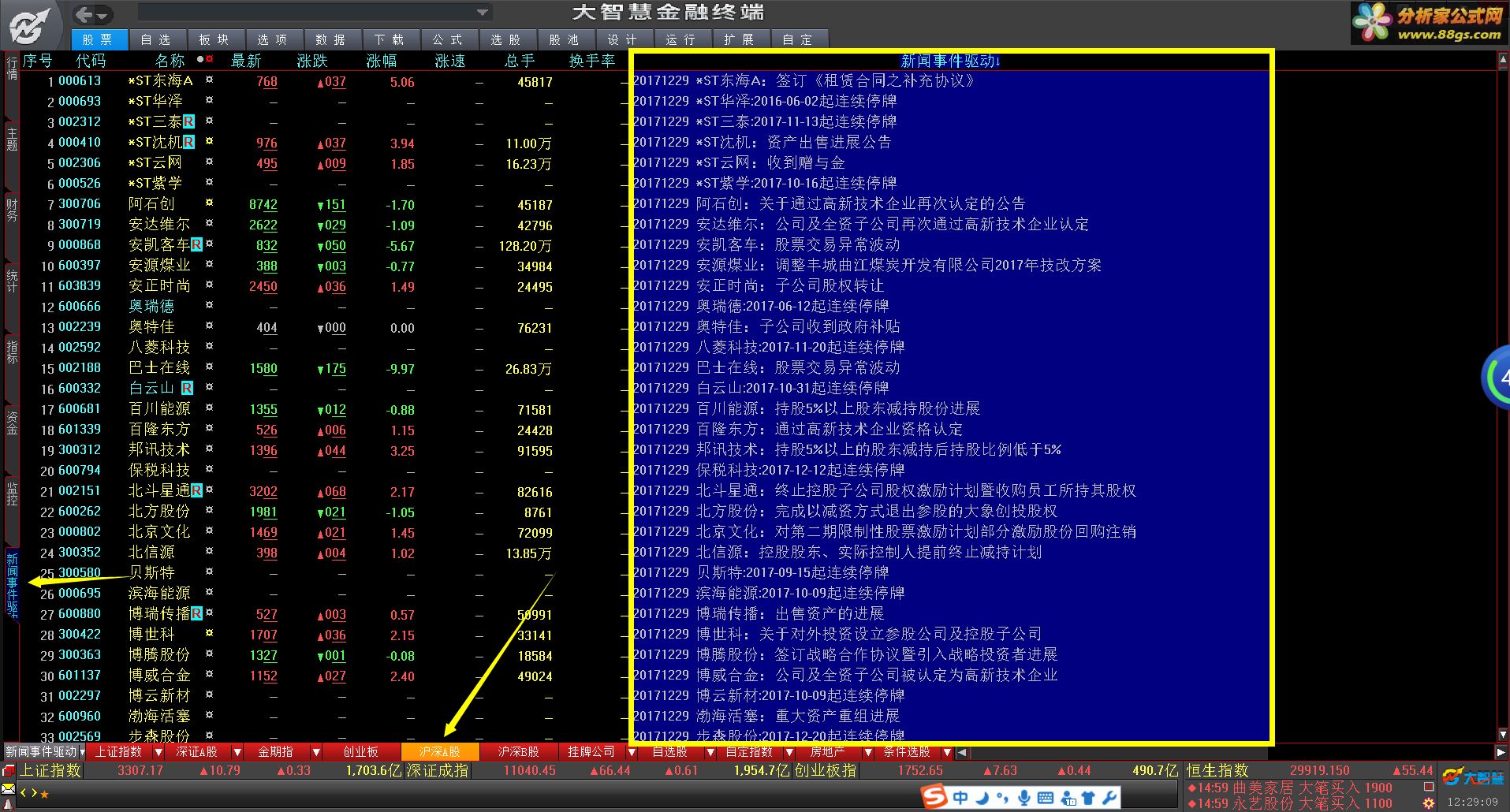1510x812 pixels.
Task: Expand the 上证指数 tab dropdown arrow
Action: 158,752
